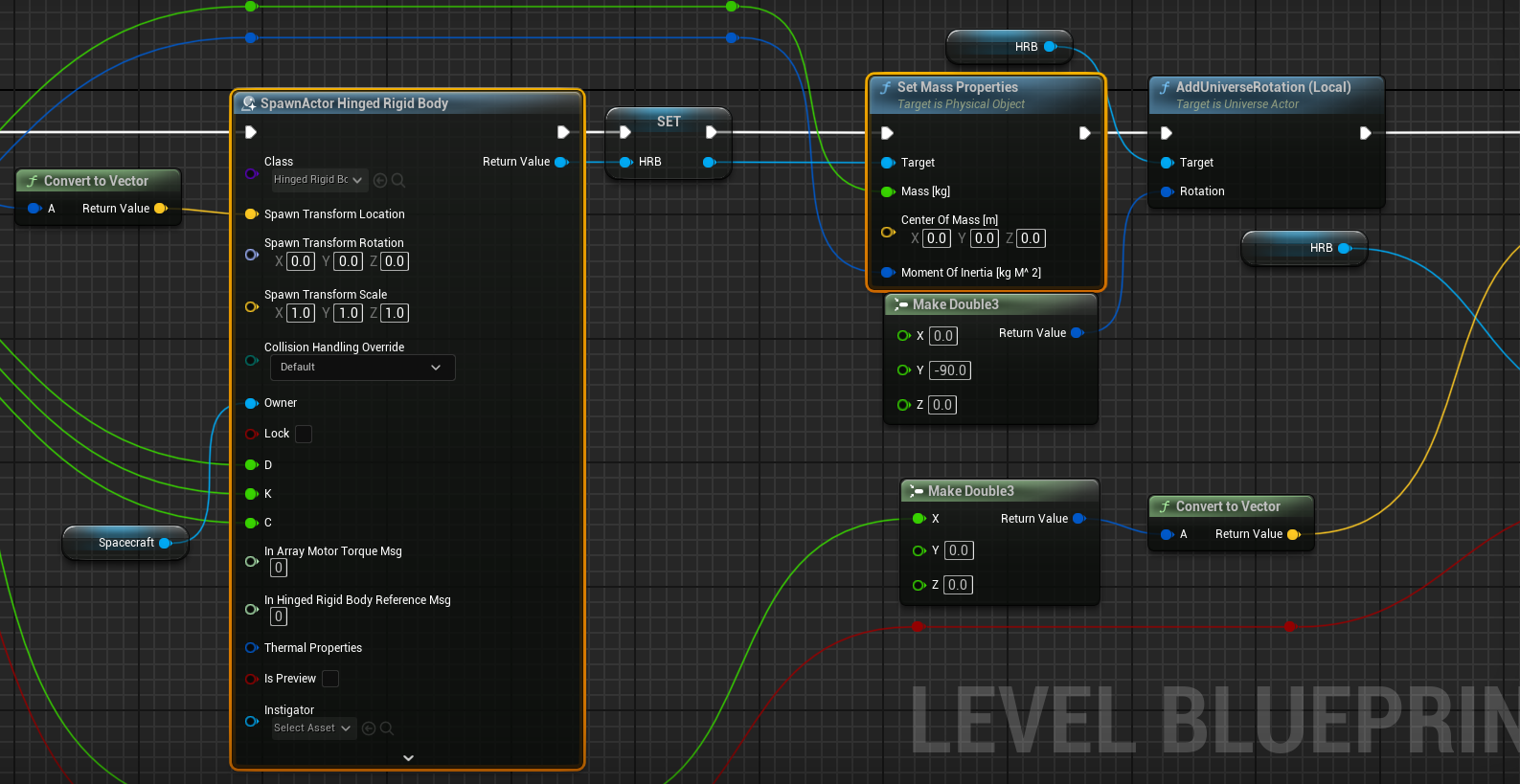Click the execution output pin of SET node
The width and height of the screenshot is (1520, 784).
711,132
